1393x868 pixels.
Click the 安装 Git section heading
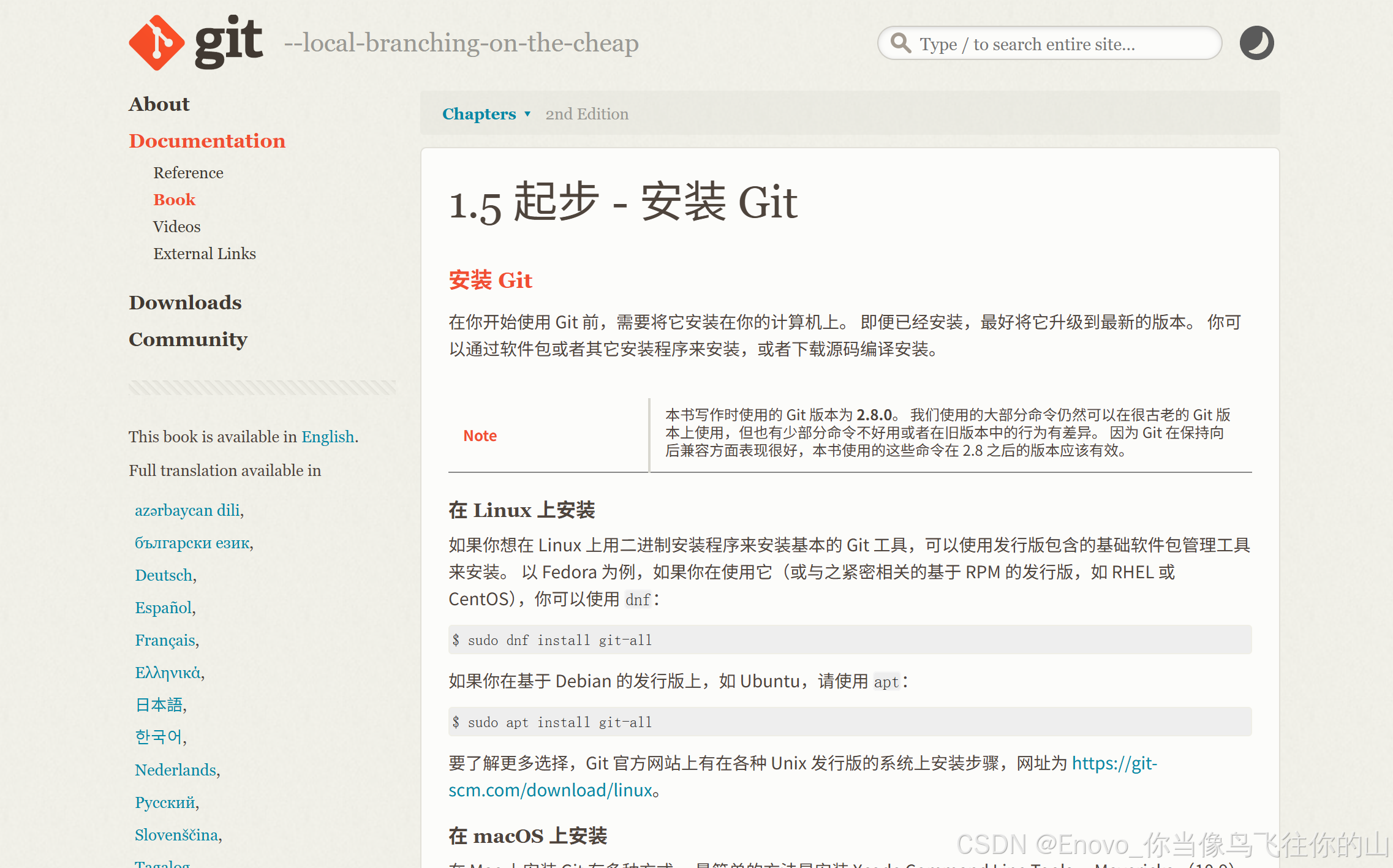[x=491, y=281]
